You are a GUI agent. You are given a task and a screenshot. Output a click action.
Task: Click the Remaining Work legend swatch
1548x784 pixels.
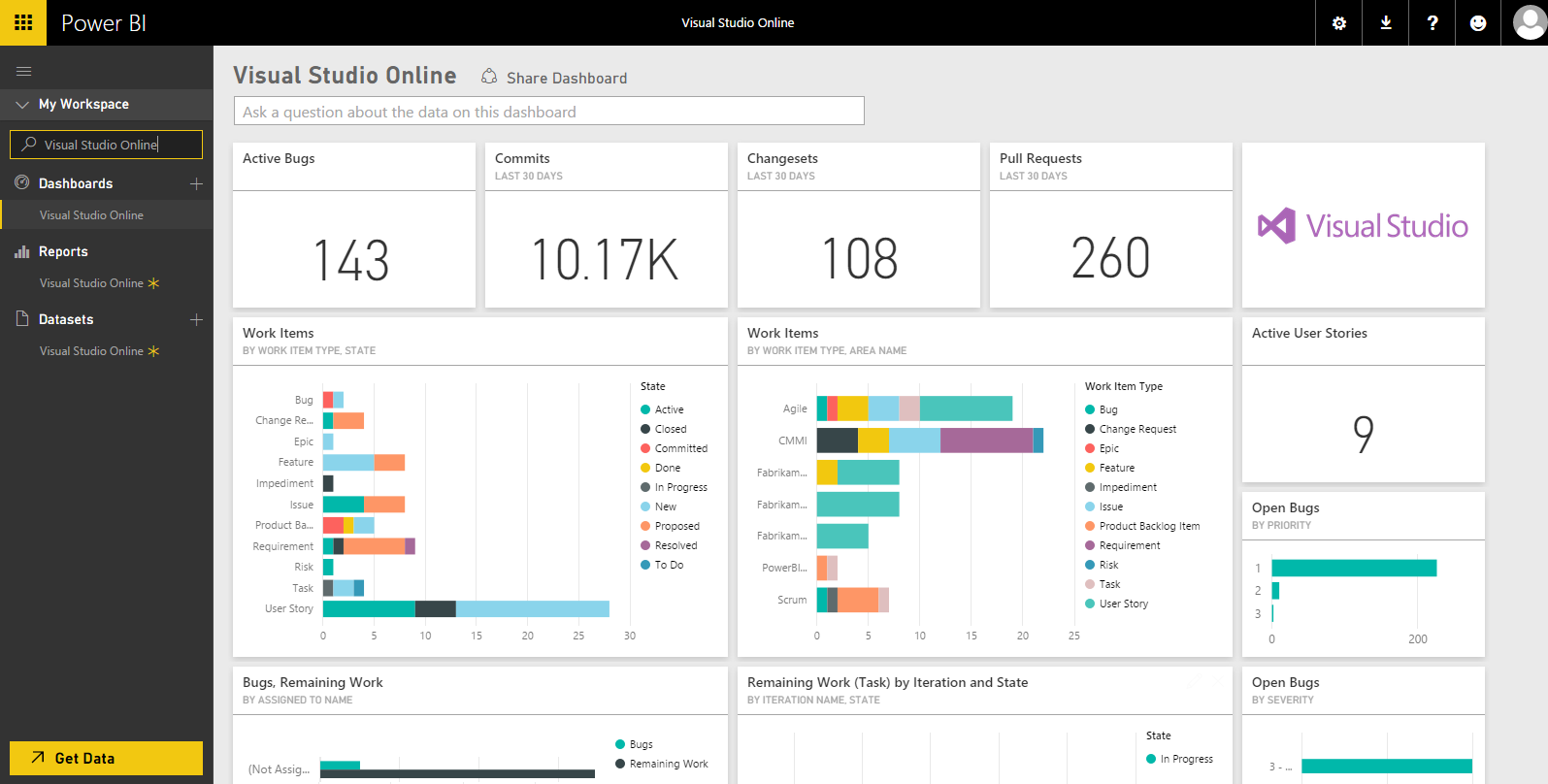[x=620, y=764]
